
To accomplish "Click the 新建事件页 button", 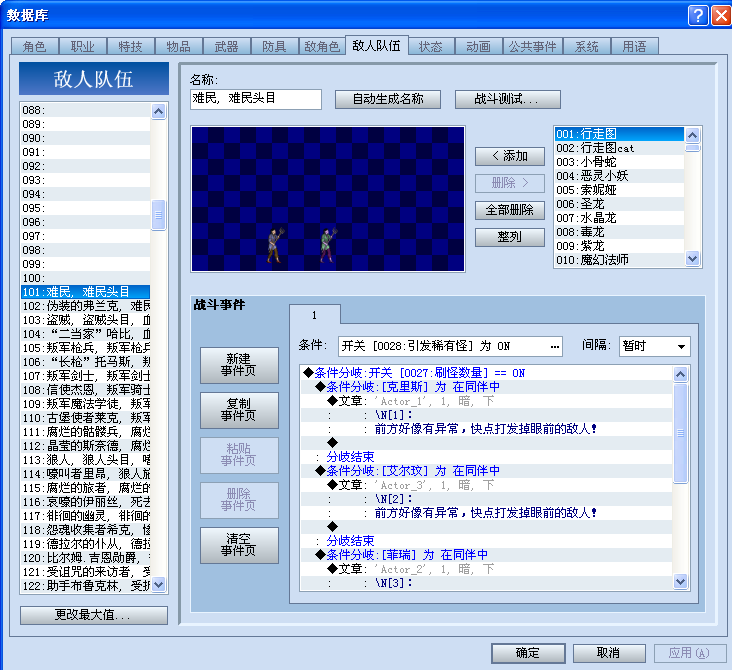I will (x=239, y=365).
